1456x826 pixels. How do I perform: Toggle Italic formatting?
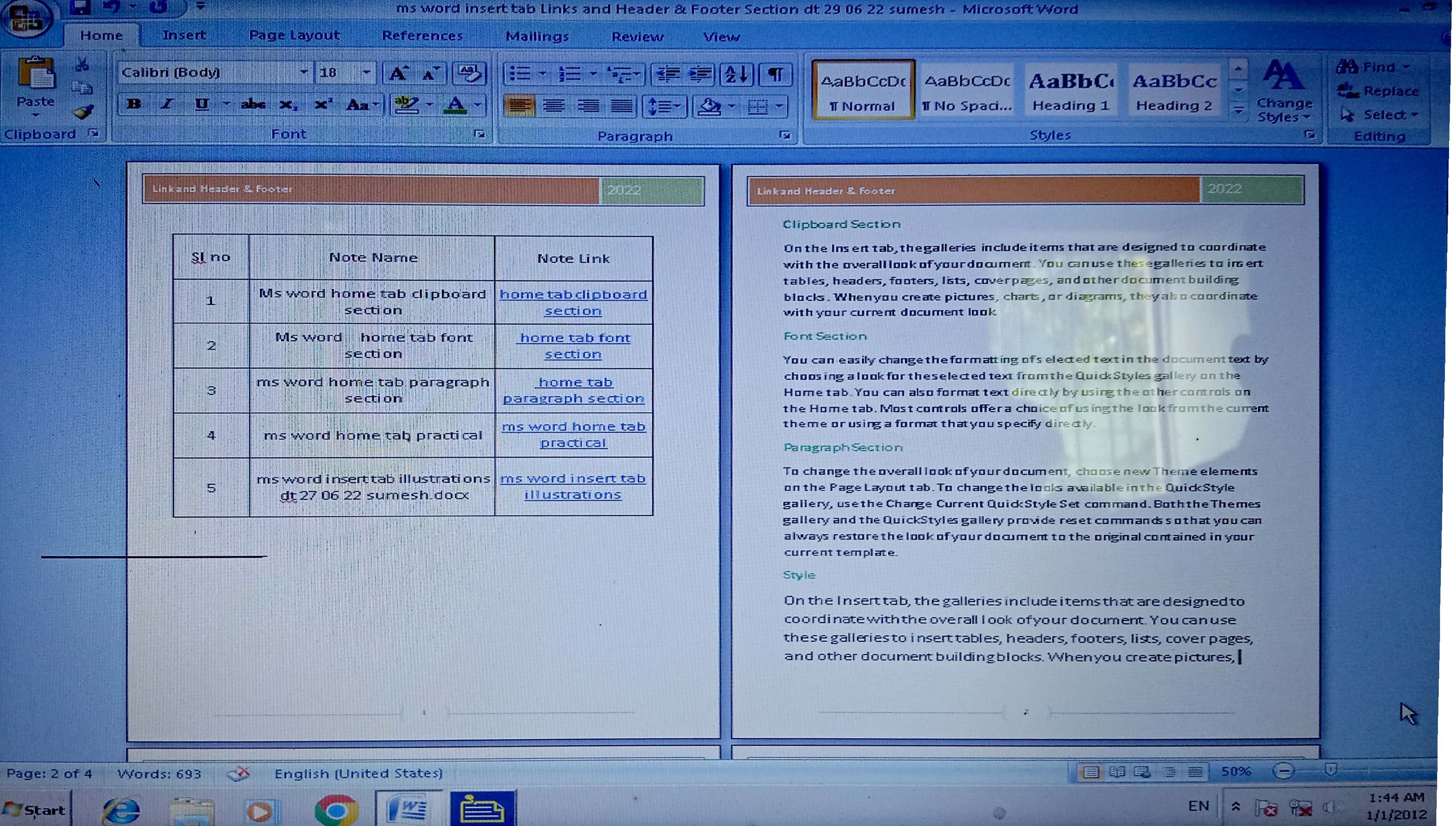[x=167, y=104]
